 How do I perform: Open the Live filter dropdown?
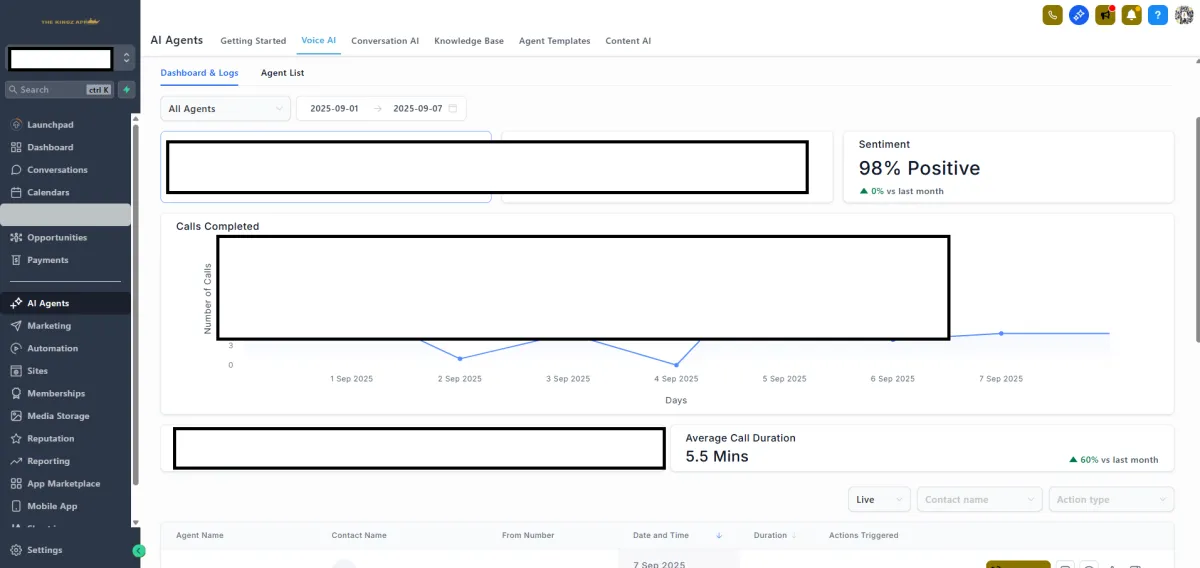click(x=879, y=500)
